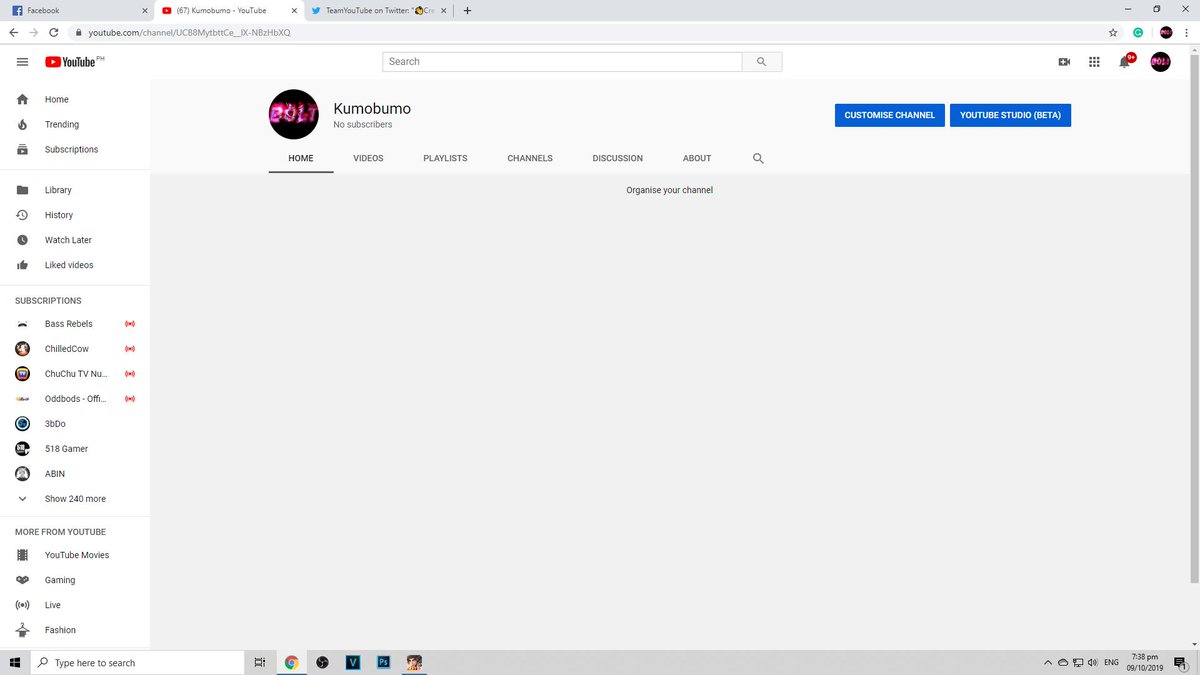The height and width of the screenshot is (675, 1200).
Task: Open Chrome's three-dot menu
Action: coord(1186,32)
